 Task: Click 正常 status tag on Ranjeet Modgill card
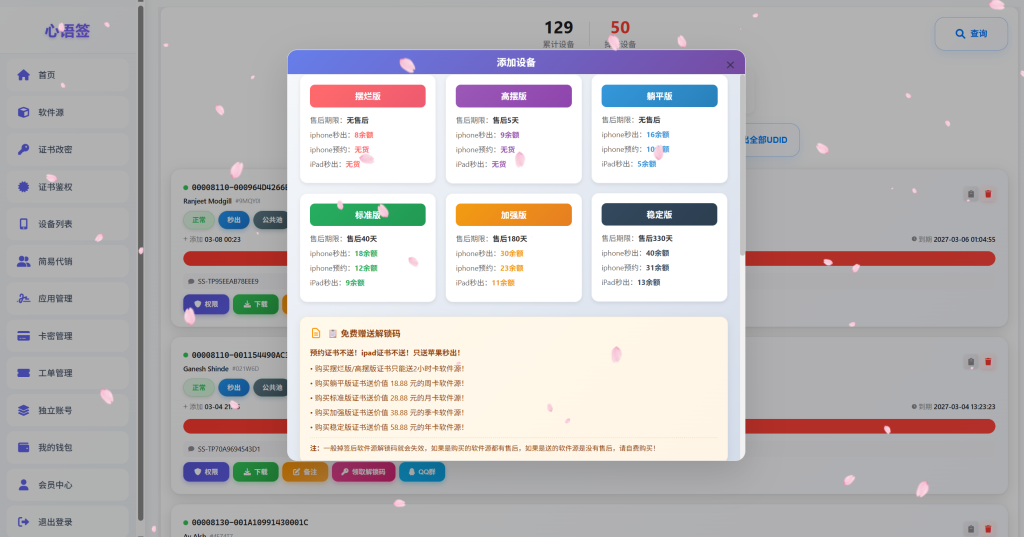(199, 220)
